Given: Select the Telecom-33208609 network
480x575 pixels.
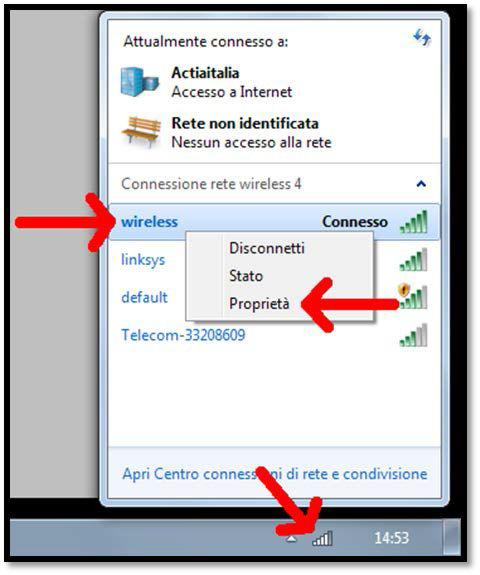Looking at the screenshot, I should [183, 335].
